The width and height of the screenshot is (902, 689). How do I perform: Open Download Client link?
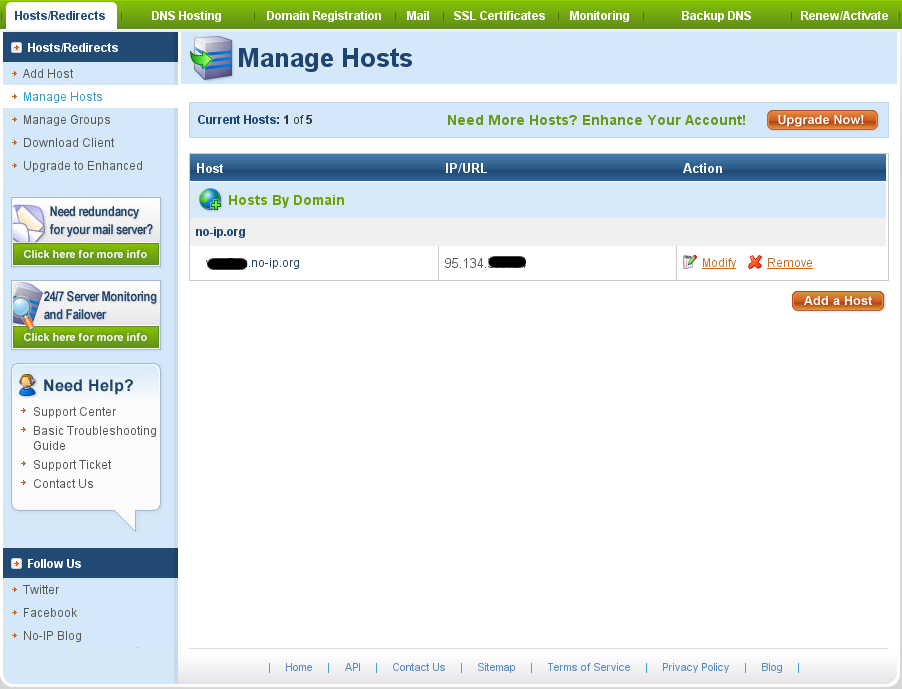[68, 143]
